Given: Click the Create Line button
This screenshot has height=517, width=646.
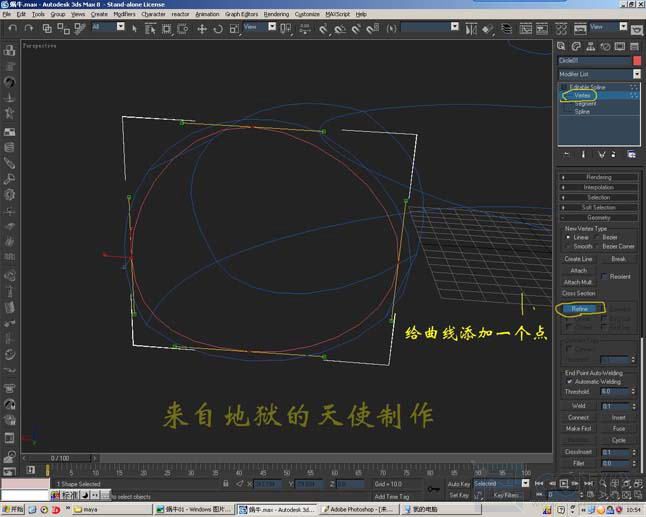Looking at the screenshot, I should tap(578, 259).
